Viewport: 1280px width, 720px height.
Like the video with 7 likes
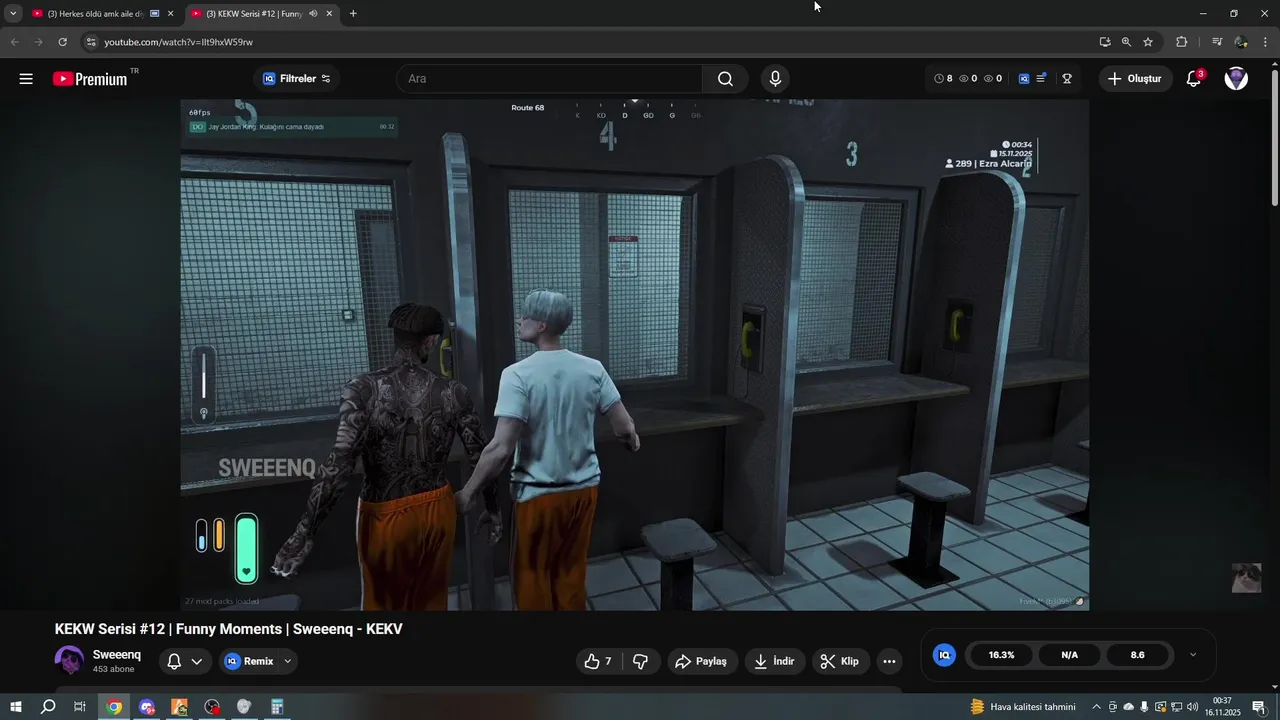(x=598, y=661)
